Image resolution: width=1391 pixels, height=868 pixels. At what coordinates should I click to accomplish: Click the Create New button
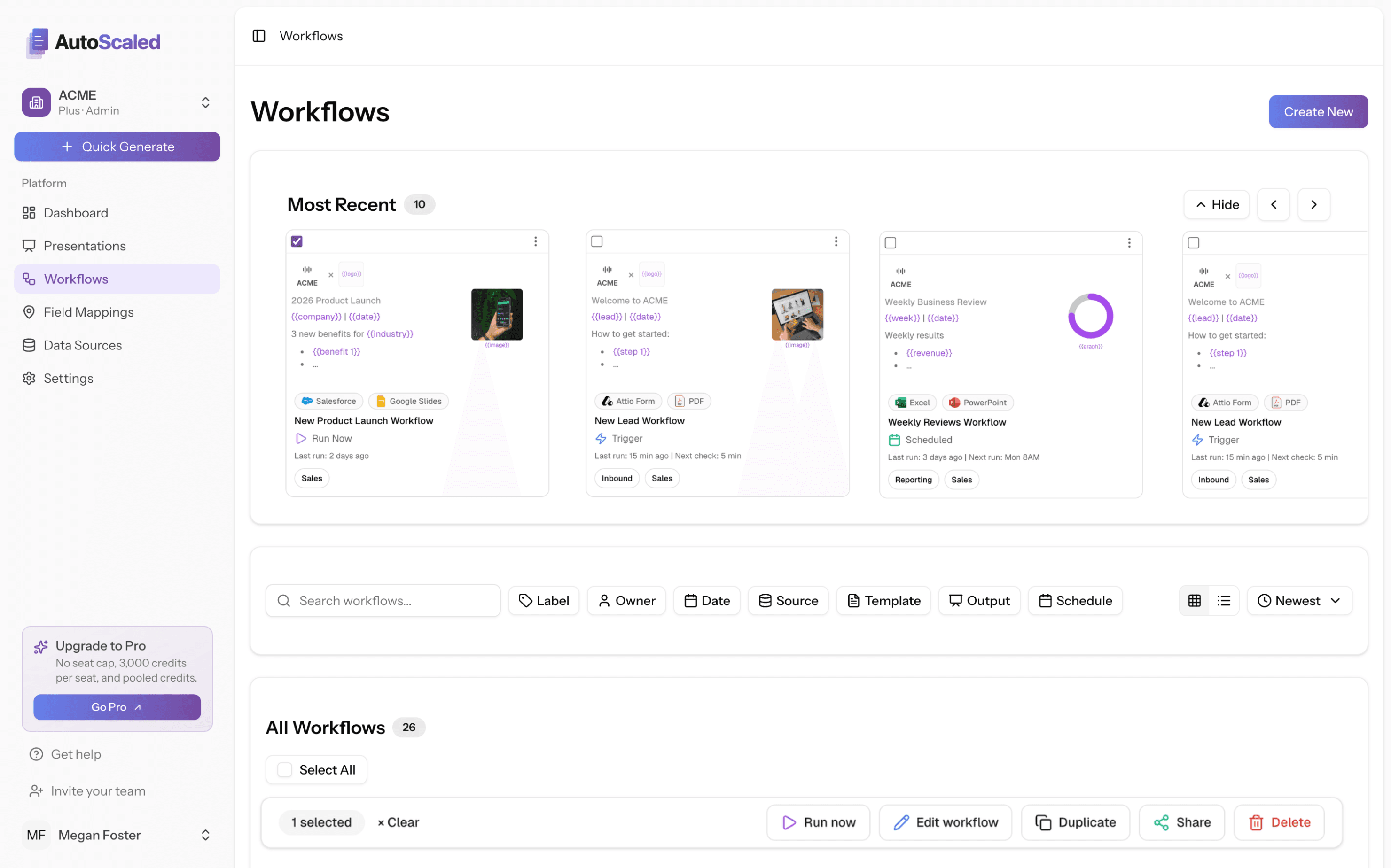(x=1319, y=112)
